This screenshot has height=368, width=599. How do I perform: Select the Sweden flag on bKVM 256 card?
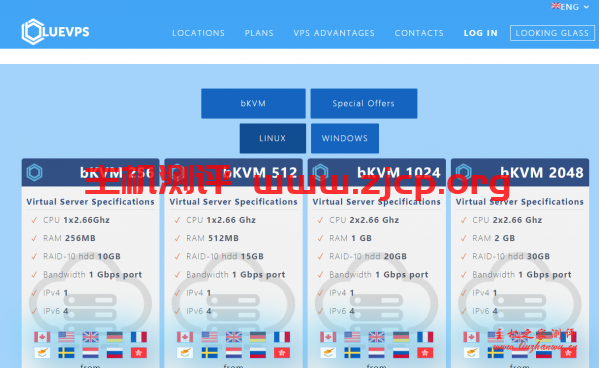click(66, 353)
